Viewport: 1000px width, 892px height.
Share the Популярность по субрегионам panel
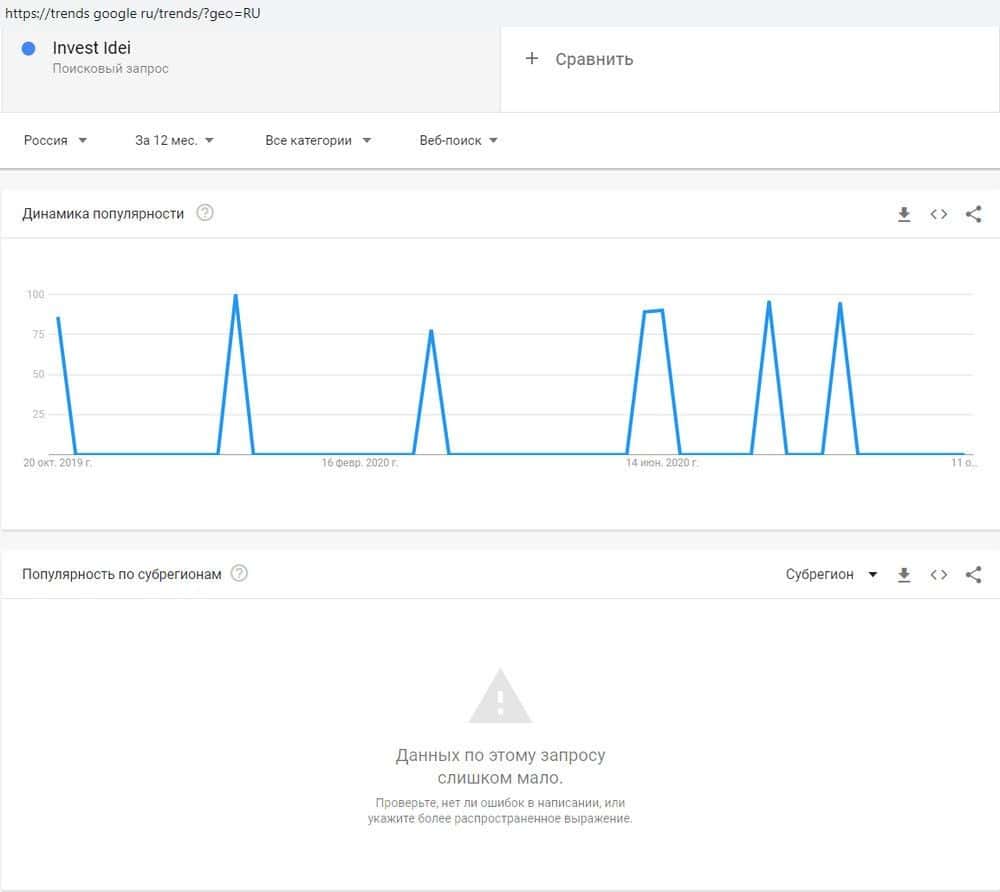pos(973,575)
